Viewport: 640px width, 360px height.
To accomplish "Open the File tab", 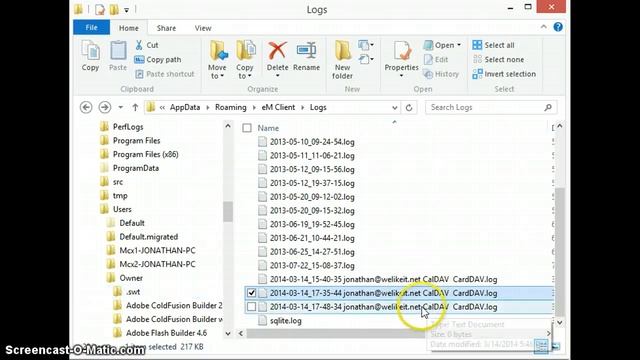I will click(91, 27).
